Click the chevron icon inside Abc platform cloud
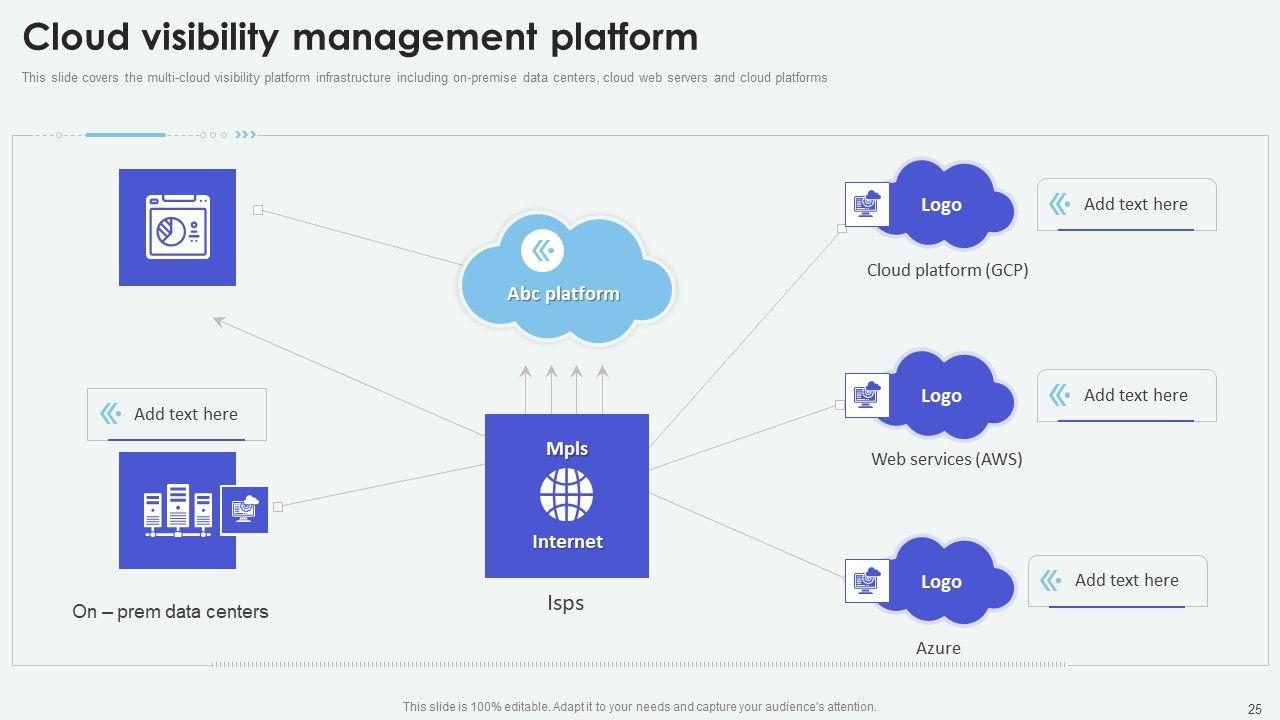The image size is (1280, 720). [543, 250]
